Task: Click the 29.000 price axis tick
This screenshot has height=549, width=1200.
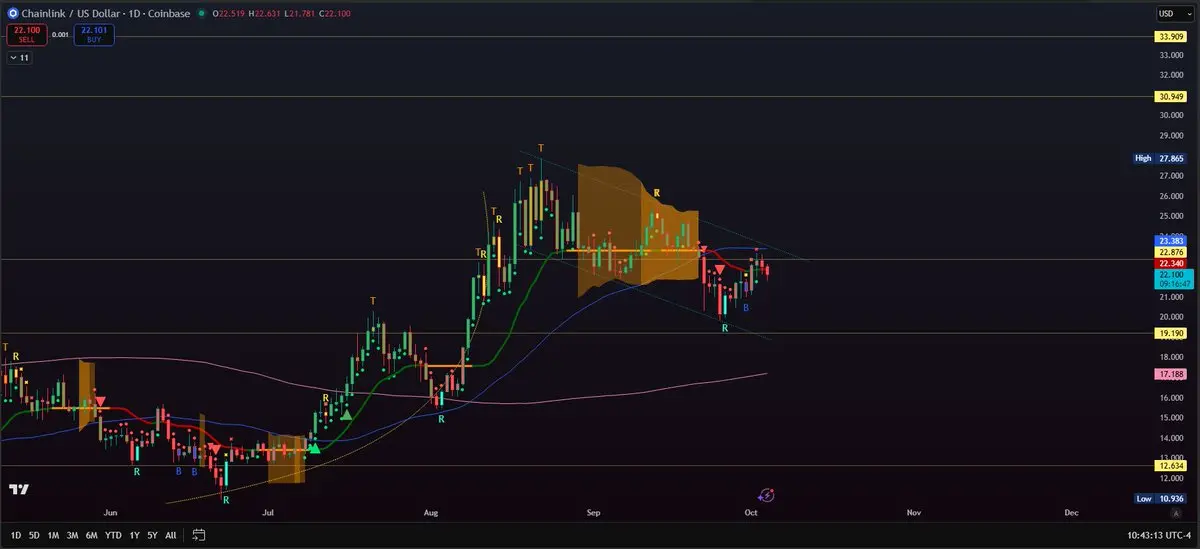Action: 1172,135
